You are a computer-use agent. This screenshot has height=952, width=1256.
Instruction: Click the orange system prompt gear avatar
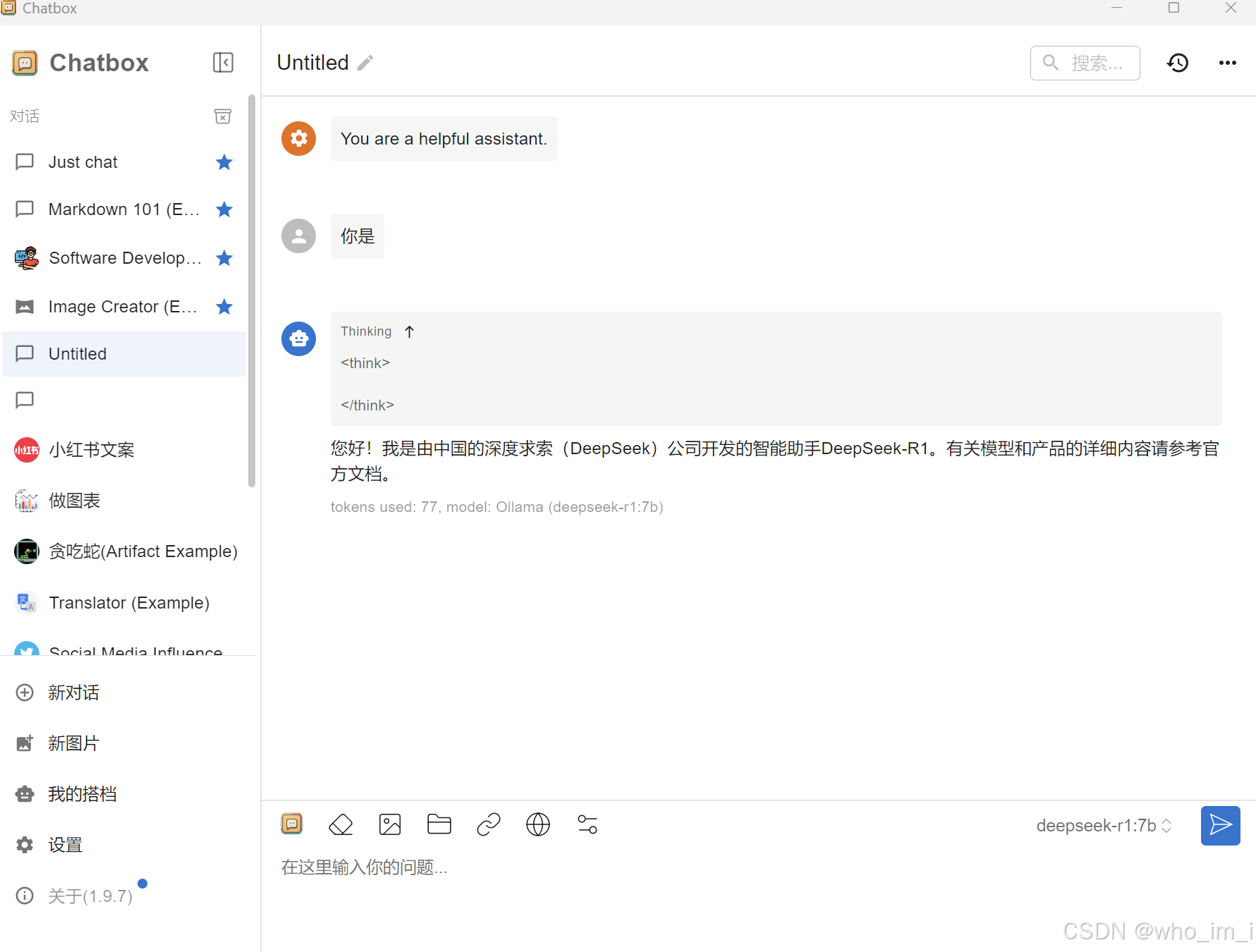click(299, 138)
